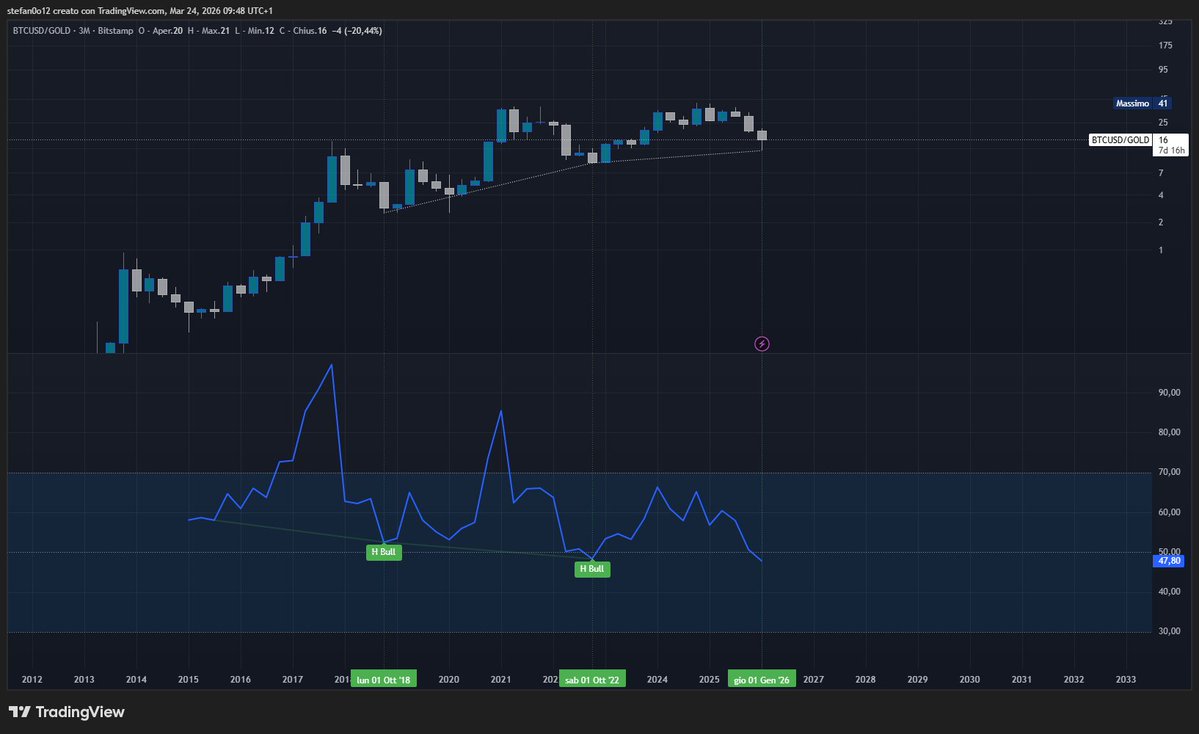Select the H Bull label near 2018

[384, 552]
